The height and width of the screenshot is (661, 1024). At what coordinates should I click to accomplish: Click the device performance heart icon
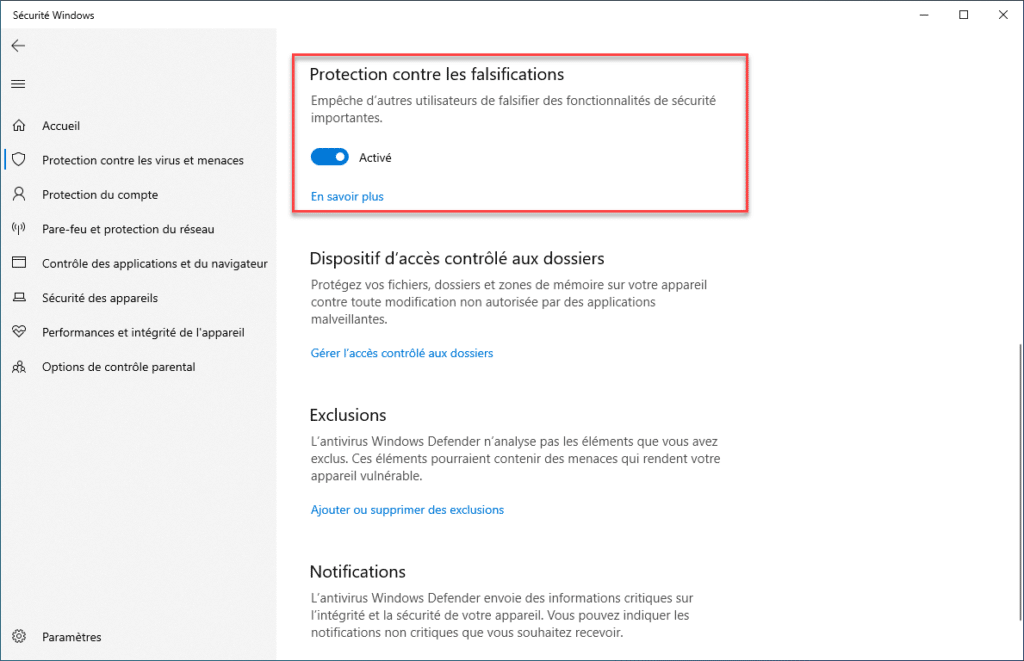tap(18, 332)
